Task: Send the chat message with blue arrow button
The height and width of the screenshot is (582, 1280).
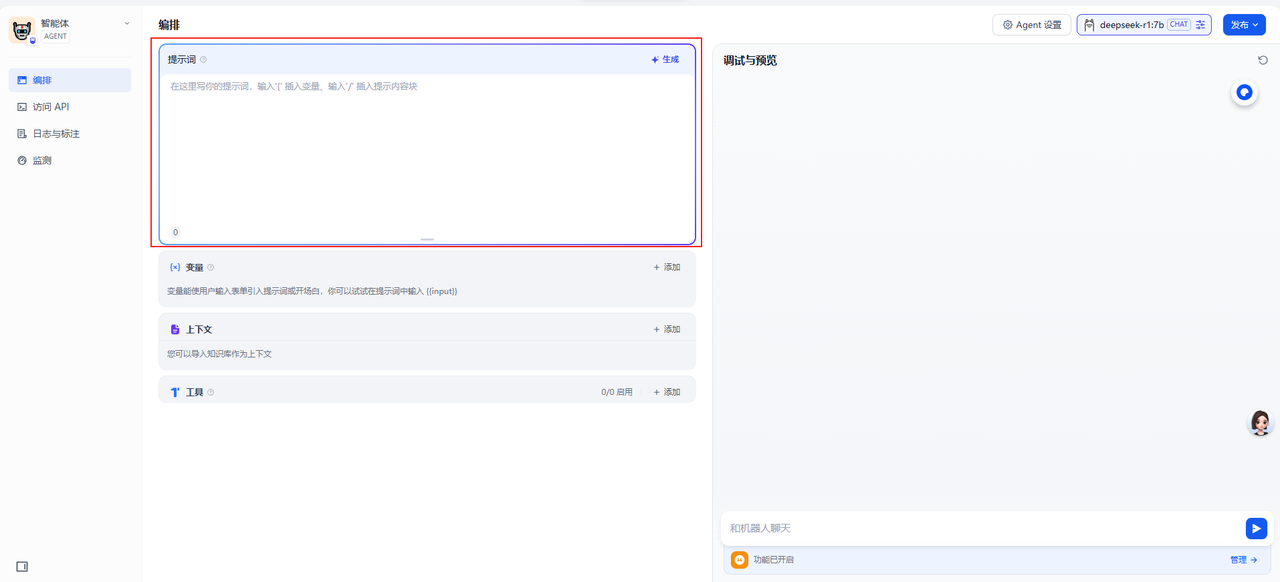Action: click(1256, 528)
